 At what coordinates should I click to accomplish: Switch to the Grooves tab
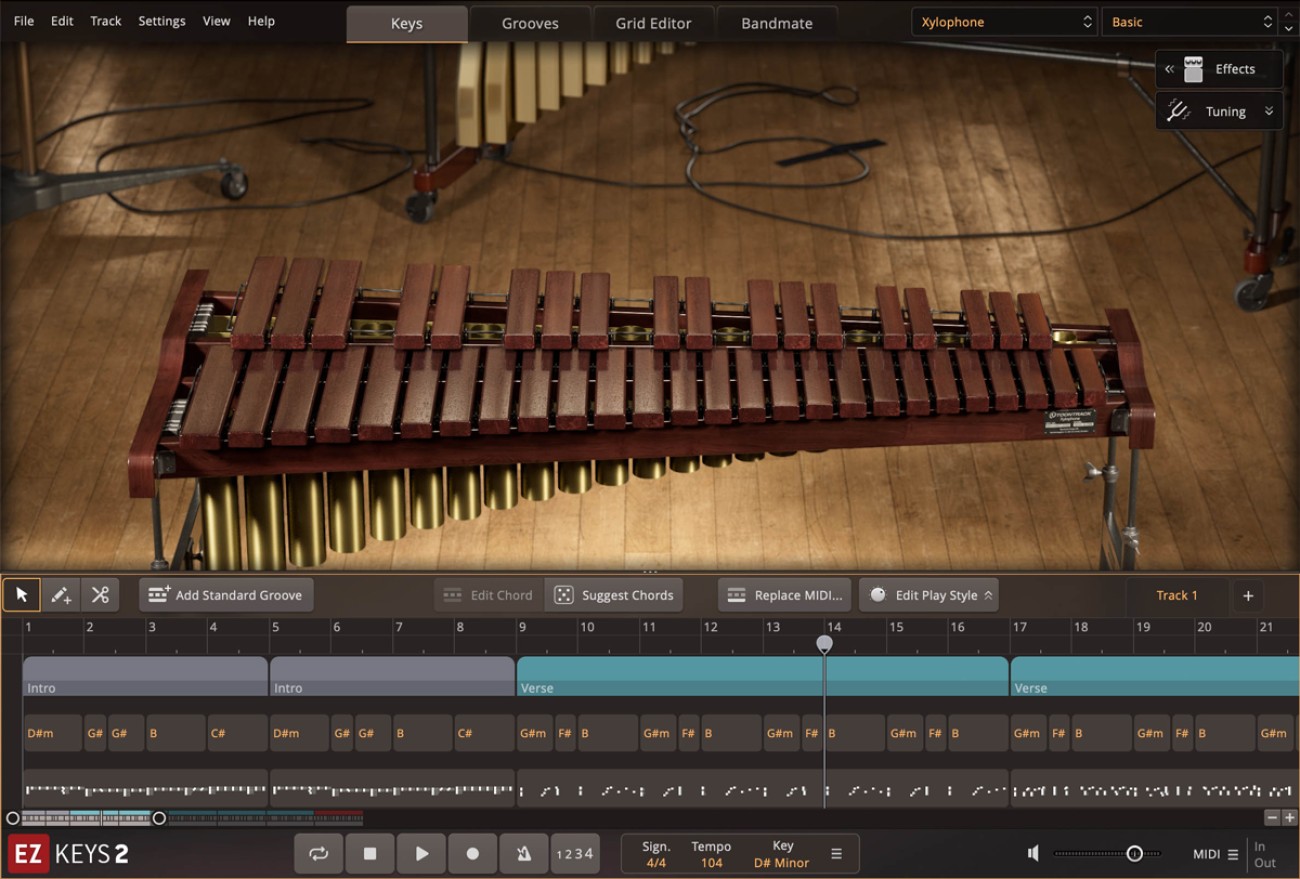(530, 22)
